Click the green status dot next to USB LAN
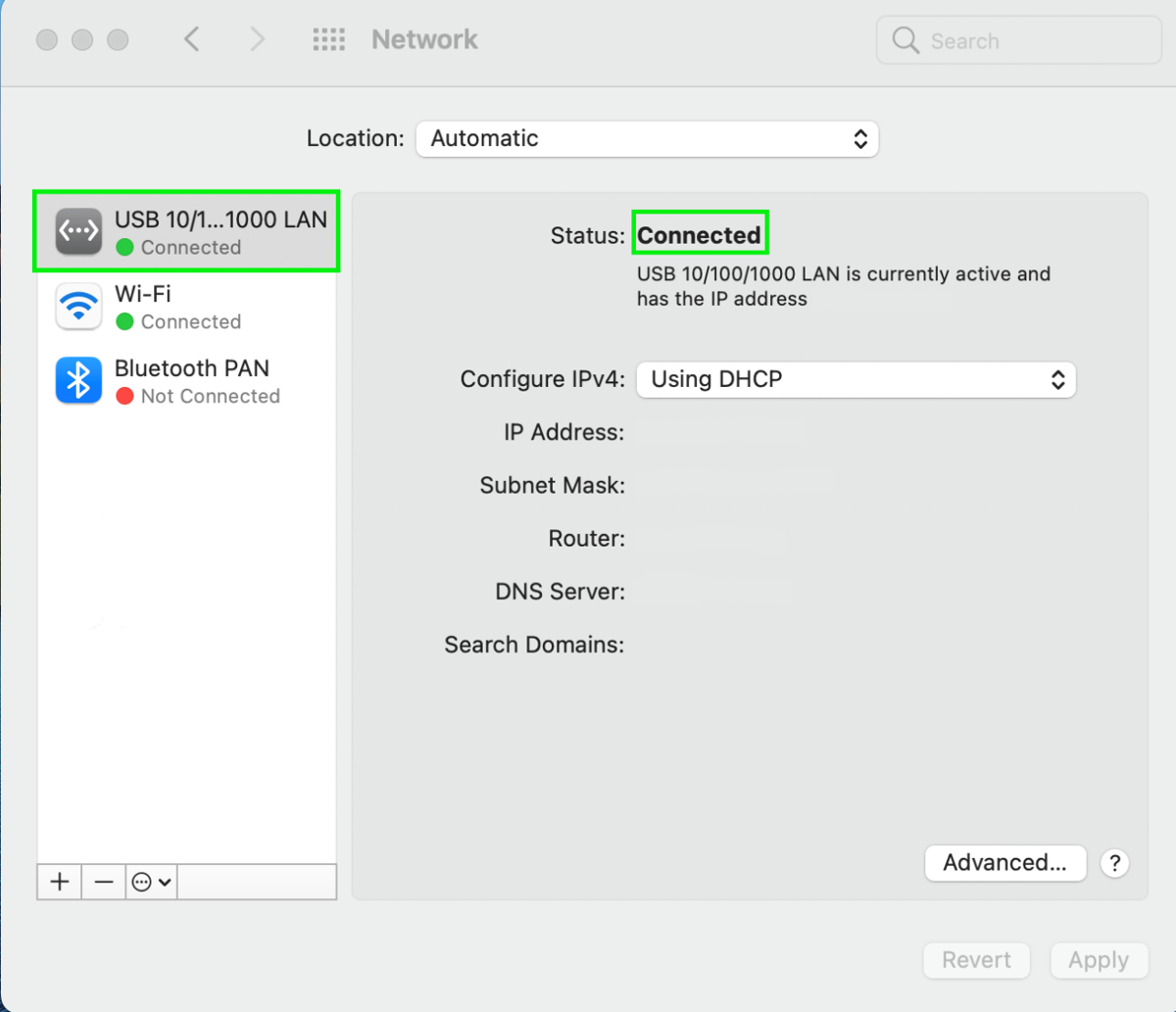This screenshot has width=1176, height=1012. (x=125, y=248)
